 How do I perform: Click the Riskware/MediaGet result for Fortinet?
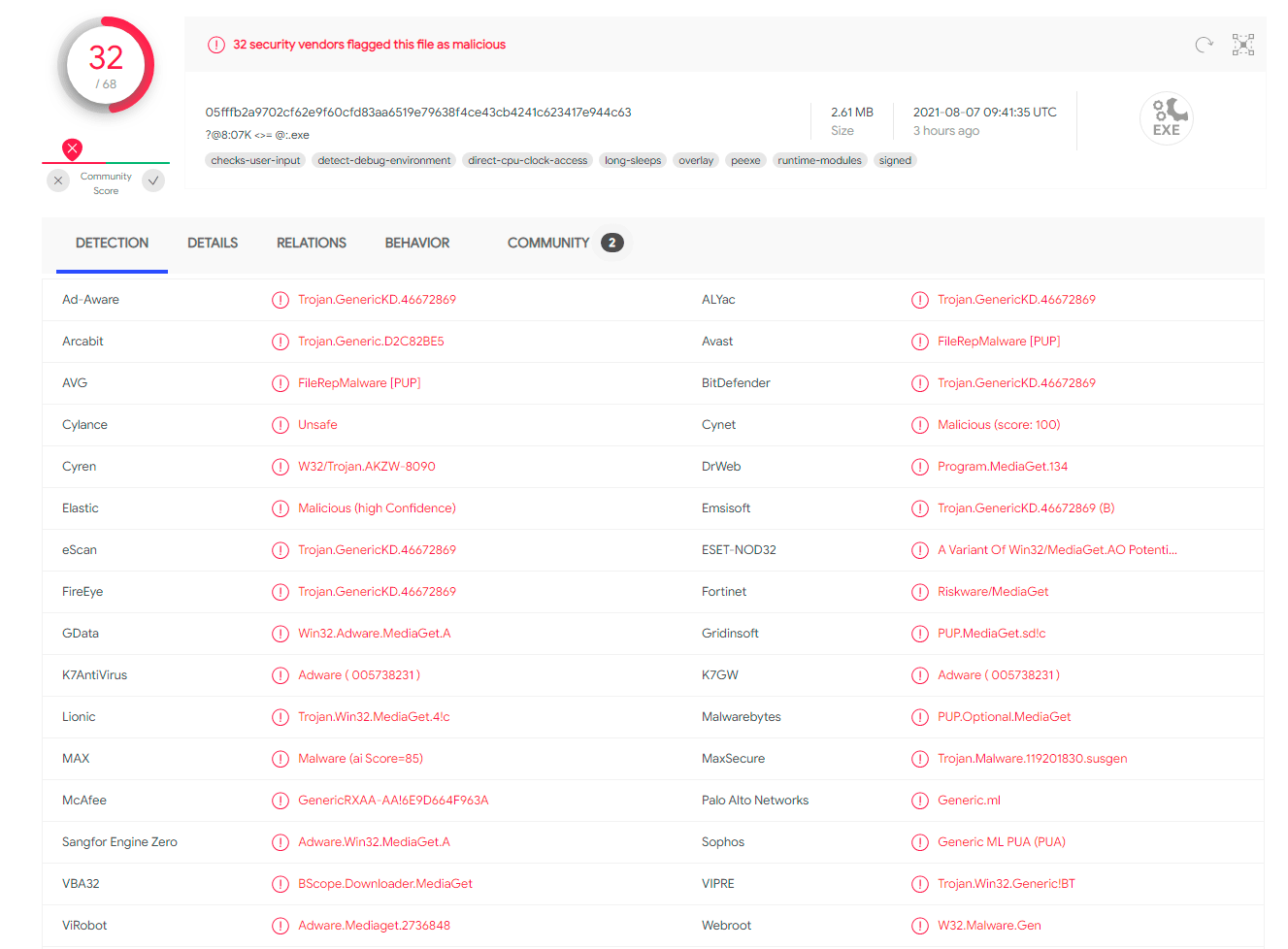(x=993, y=592)
